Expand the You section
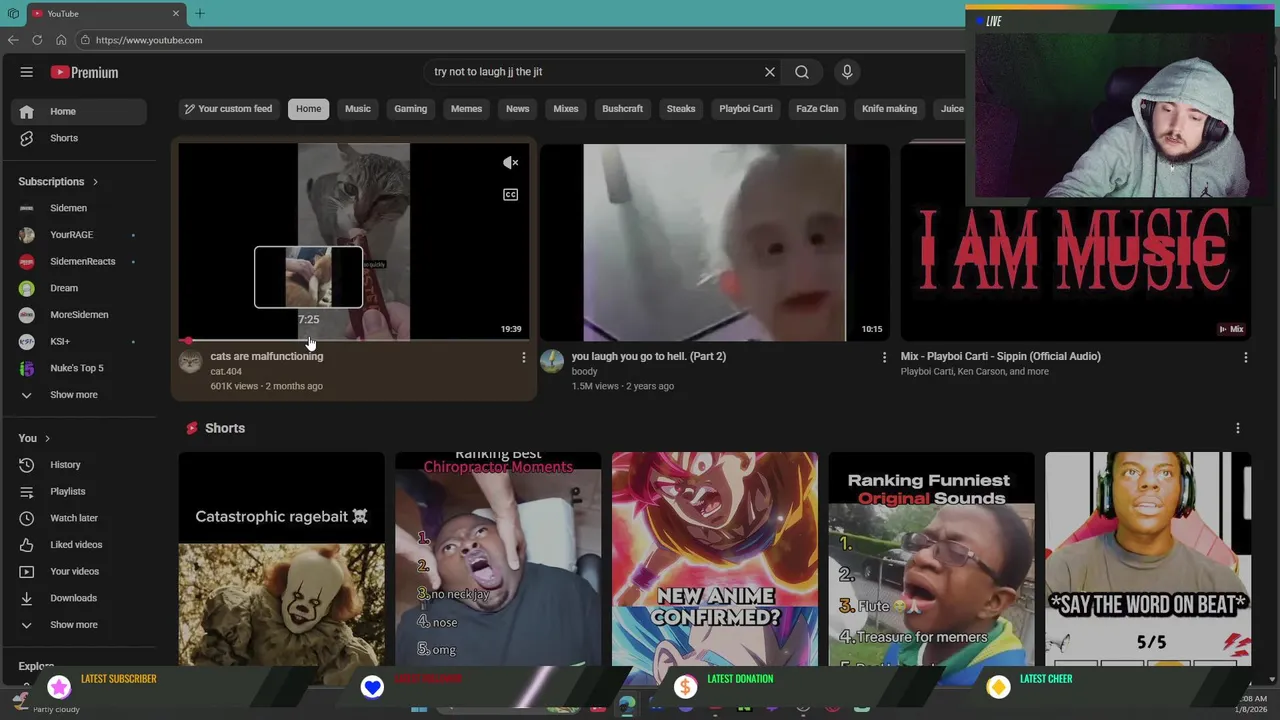1280x720 pixels. coord(34,438)
